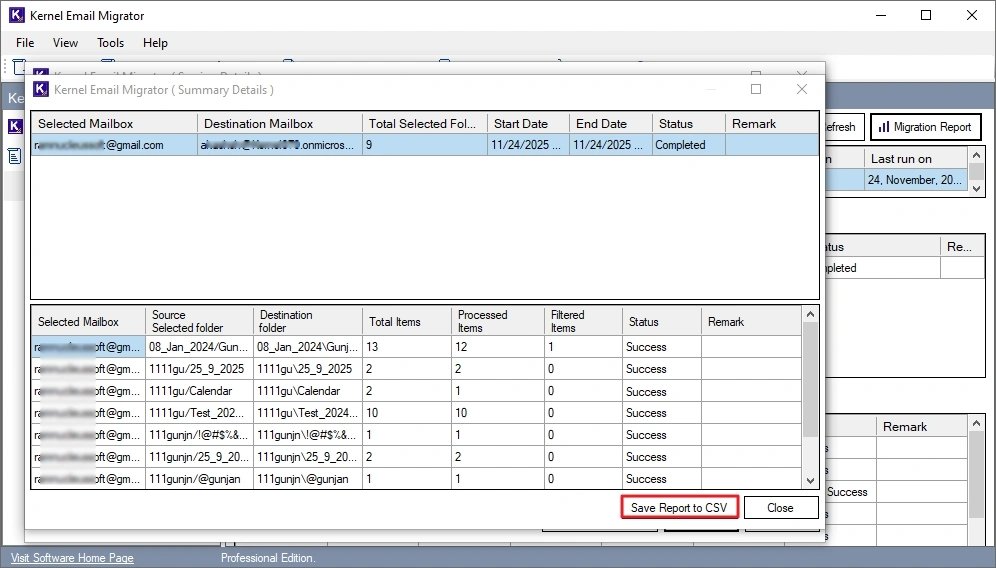Click destination cell 111gunjn\@gunjan

[x=308, y=479]
